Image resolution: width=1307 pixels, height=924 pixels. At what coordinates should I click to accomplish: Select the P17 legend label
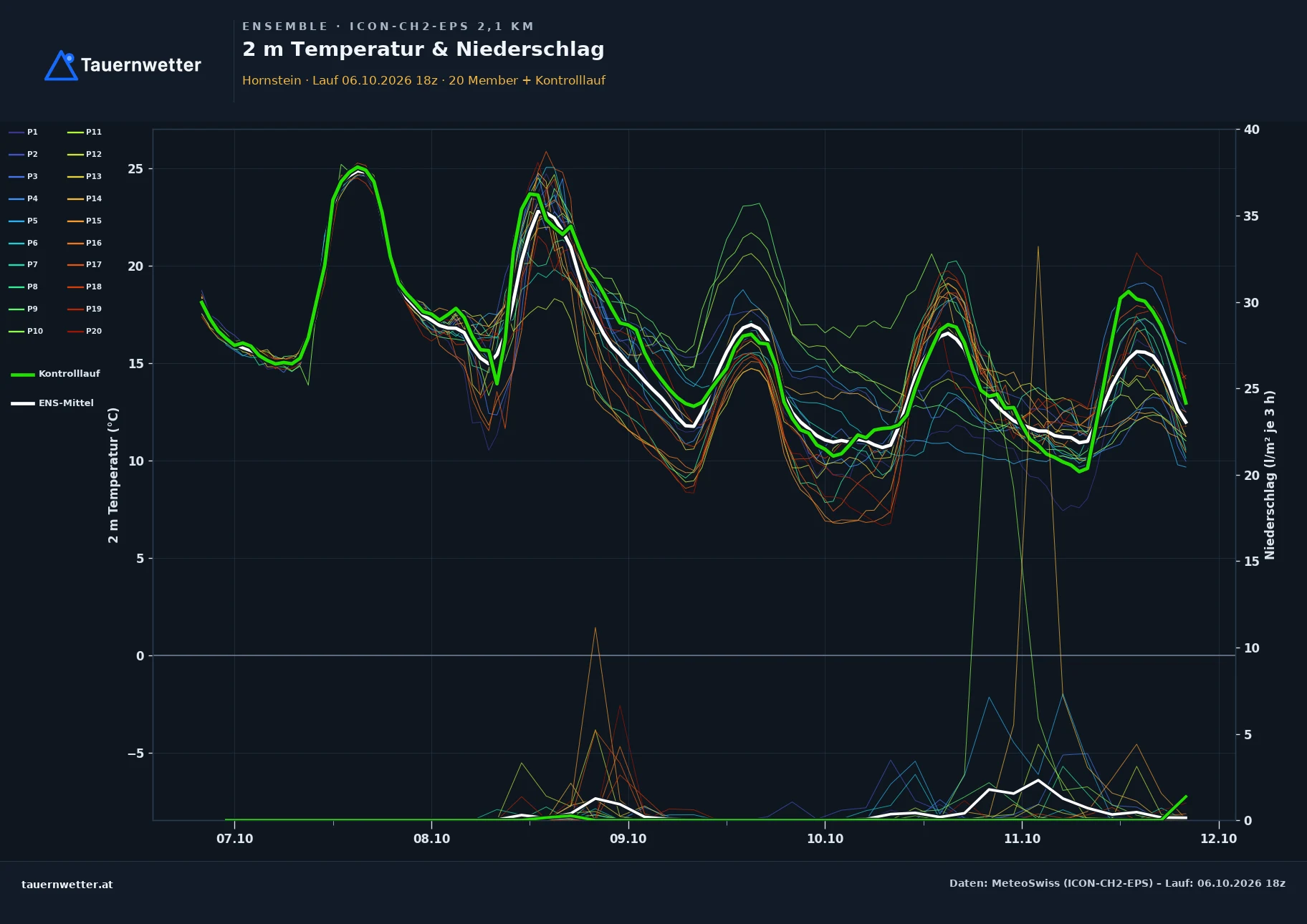[x=94, y=265]
